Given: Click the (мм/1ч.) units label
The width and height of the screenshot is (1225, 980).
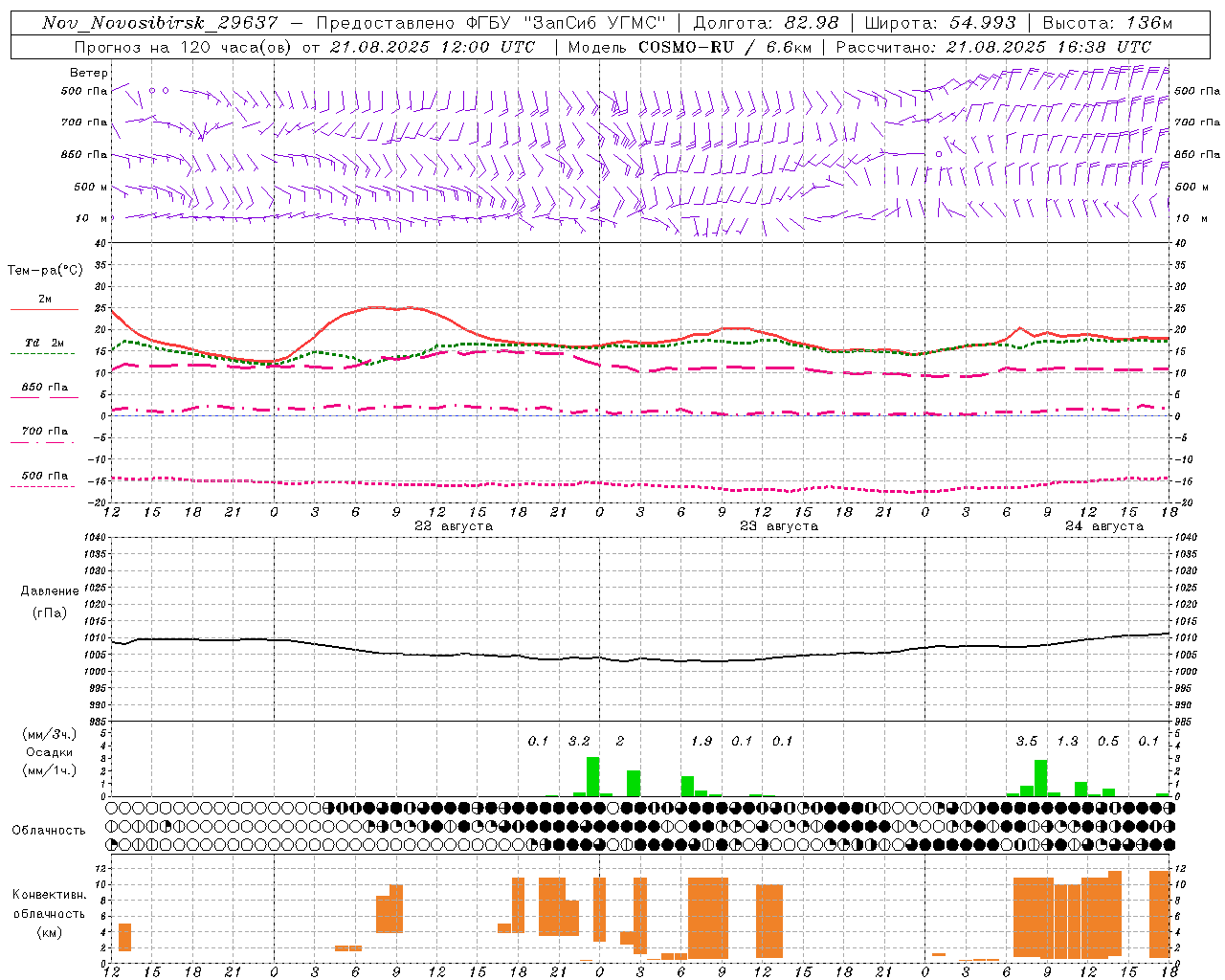Looking at the screenshot, I should 50,770.
